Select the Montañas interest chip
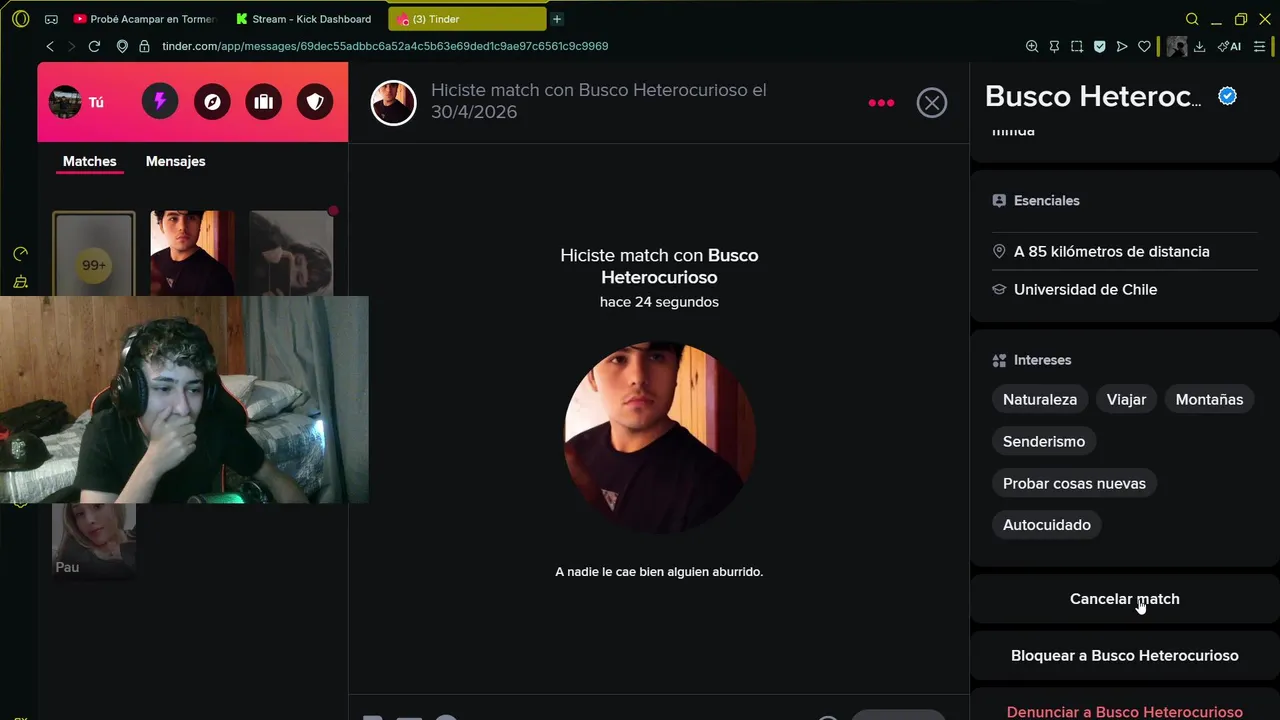 point(1209,399)
